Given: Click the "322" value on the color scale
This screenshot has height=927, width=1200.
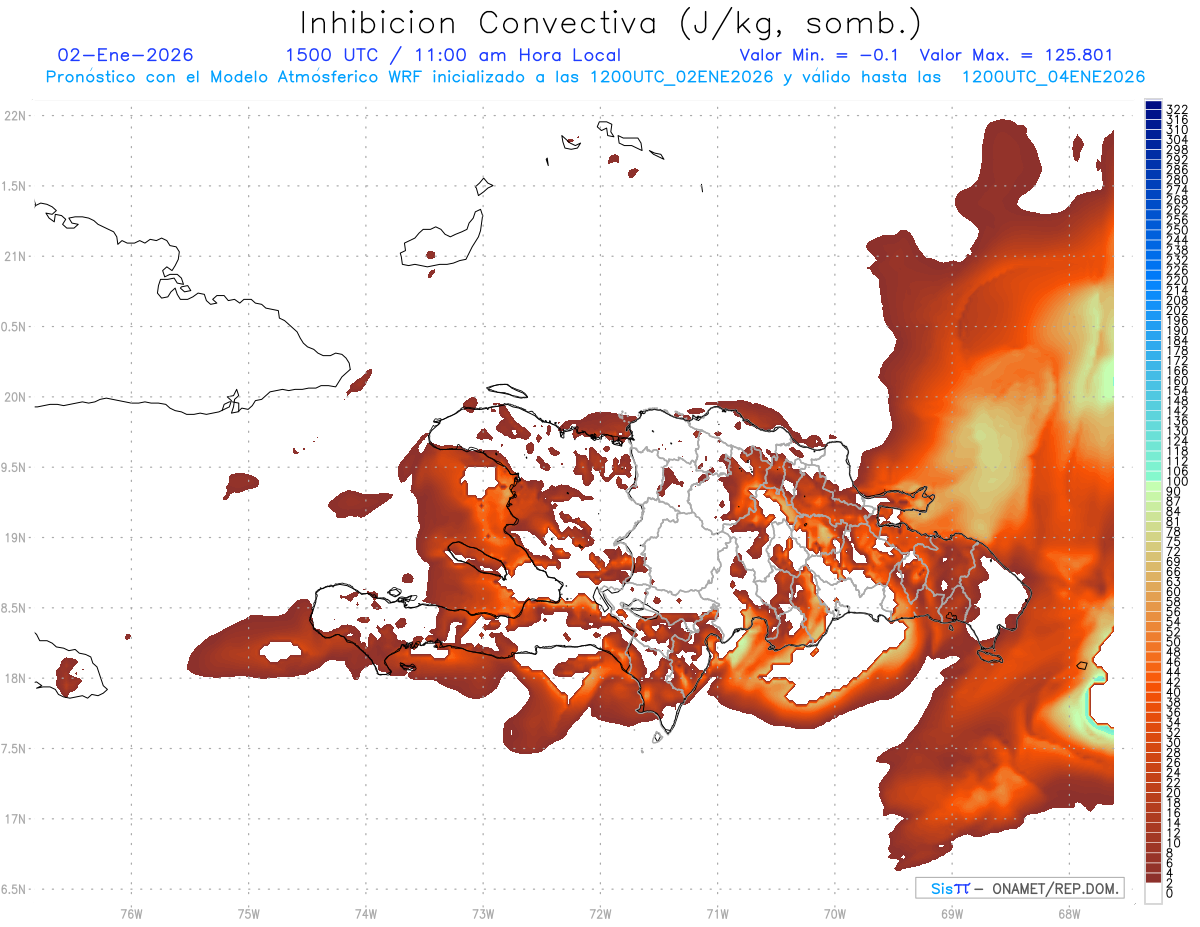Looking at the screenshot, I should pyautogui.click(x=1176, y=108).
